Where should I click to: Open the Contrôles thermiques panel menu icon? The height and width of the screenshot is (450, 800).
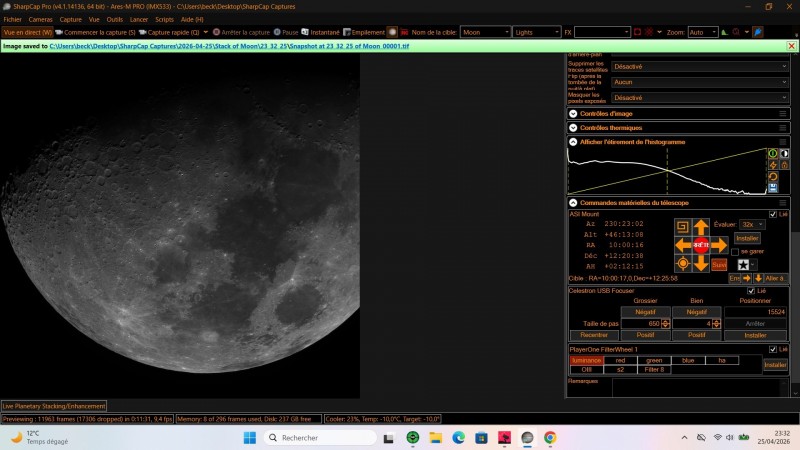[x=783, y=128]
